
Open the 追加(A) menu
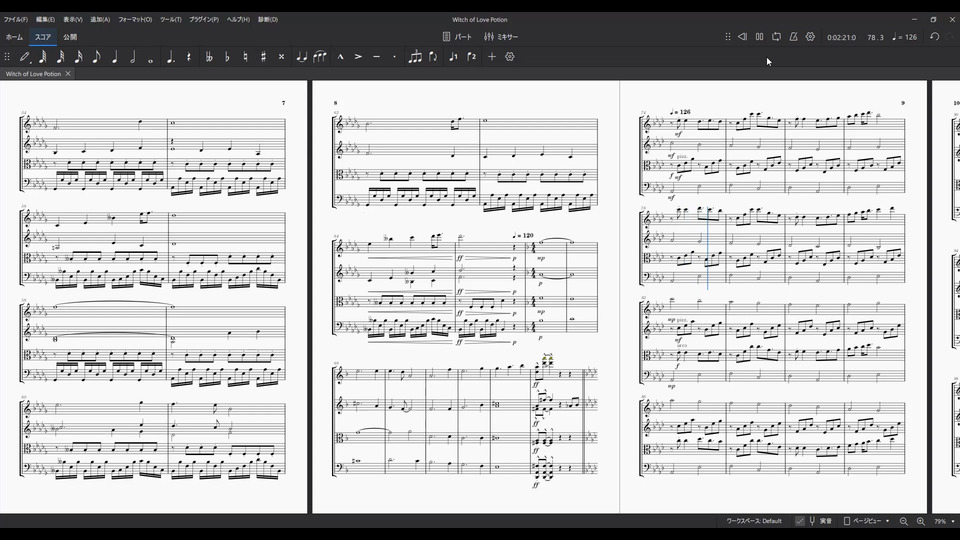coord(100,20)
